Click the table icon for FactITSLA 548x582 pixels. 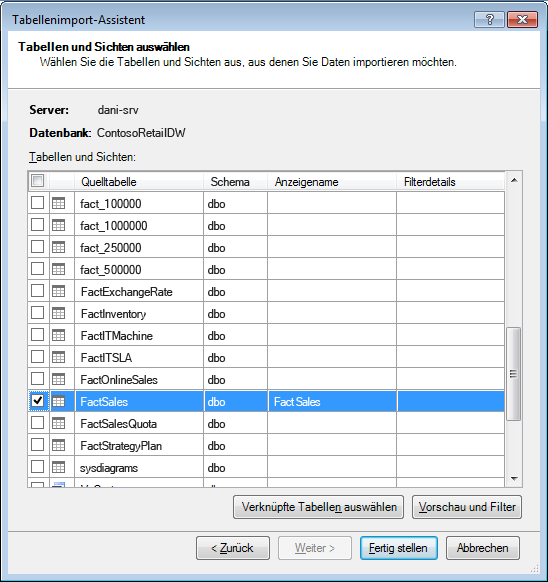point(58,357)
